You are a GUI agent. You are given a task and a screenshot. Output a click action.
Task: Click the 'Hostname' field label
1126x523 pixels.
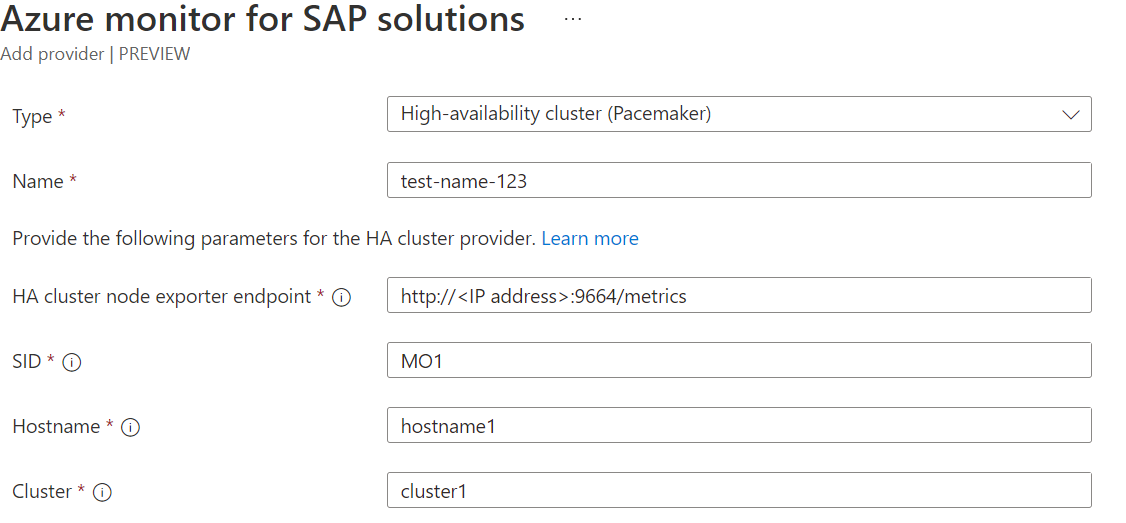[x=56, y=427]
